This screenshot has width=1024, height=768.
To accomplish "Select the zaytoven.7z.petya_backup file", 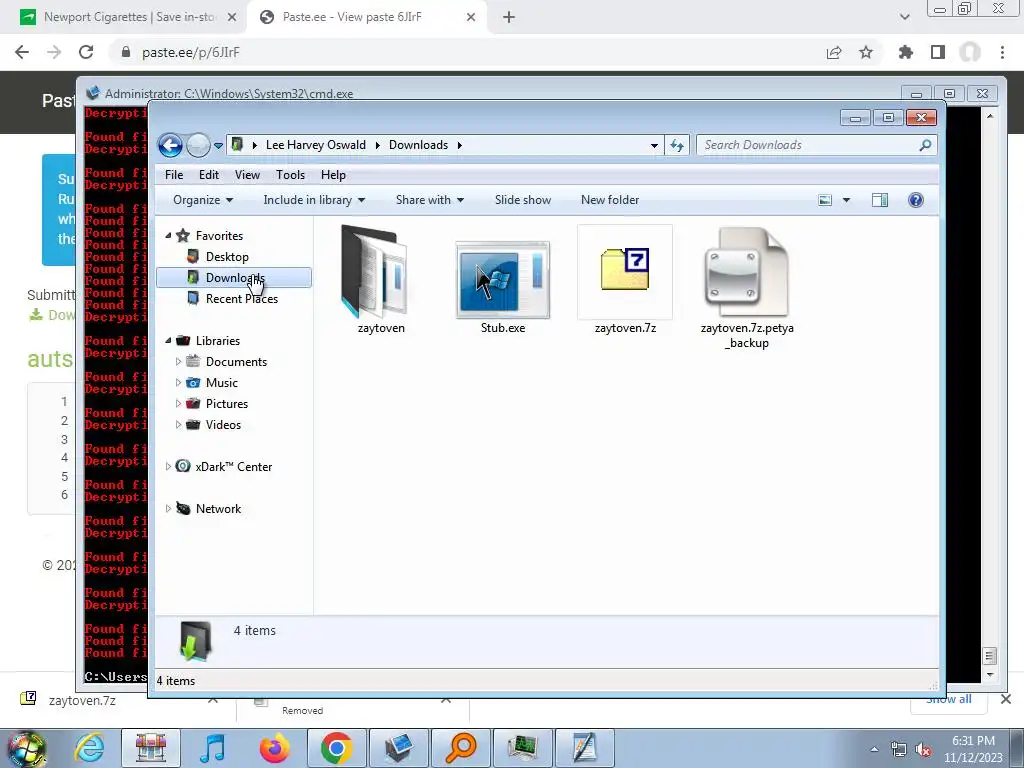I will [x=747, y=287].
